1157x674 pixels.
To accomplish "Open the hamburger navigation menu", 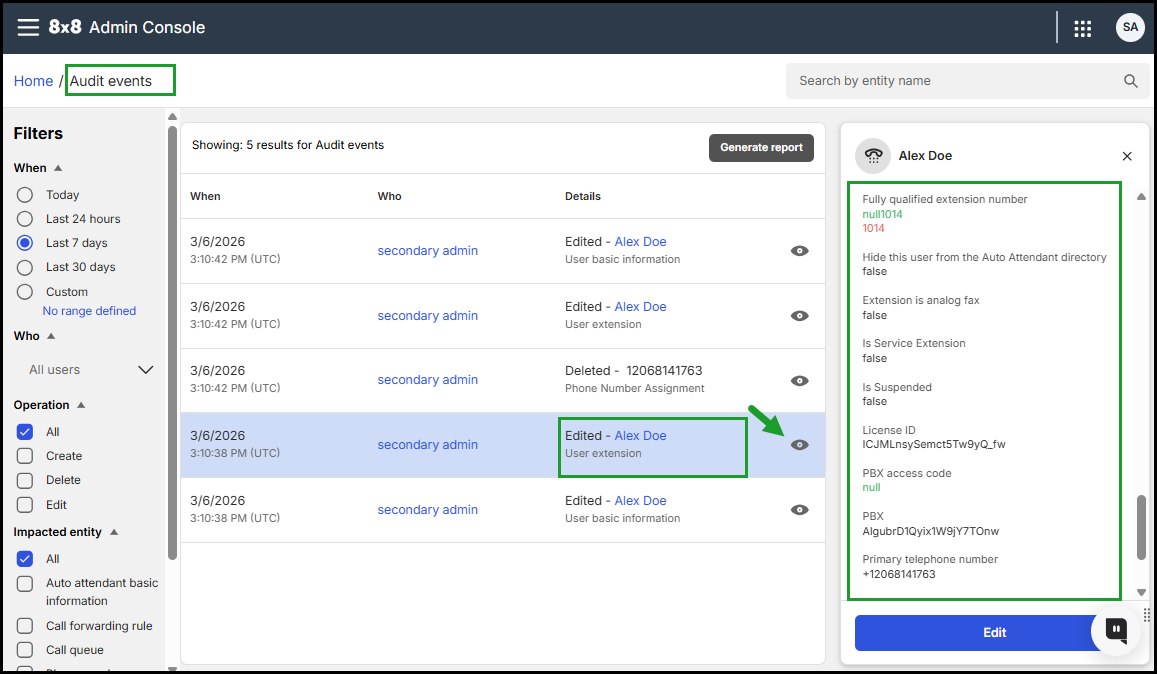I will tap(28, 27).
